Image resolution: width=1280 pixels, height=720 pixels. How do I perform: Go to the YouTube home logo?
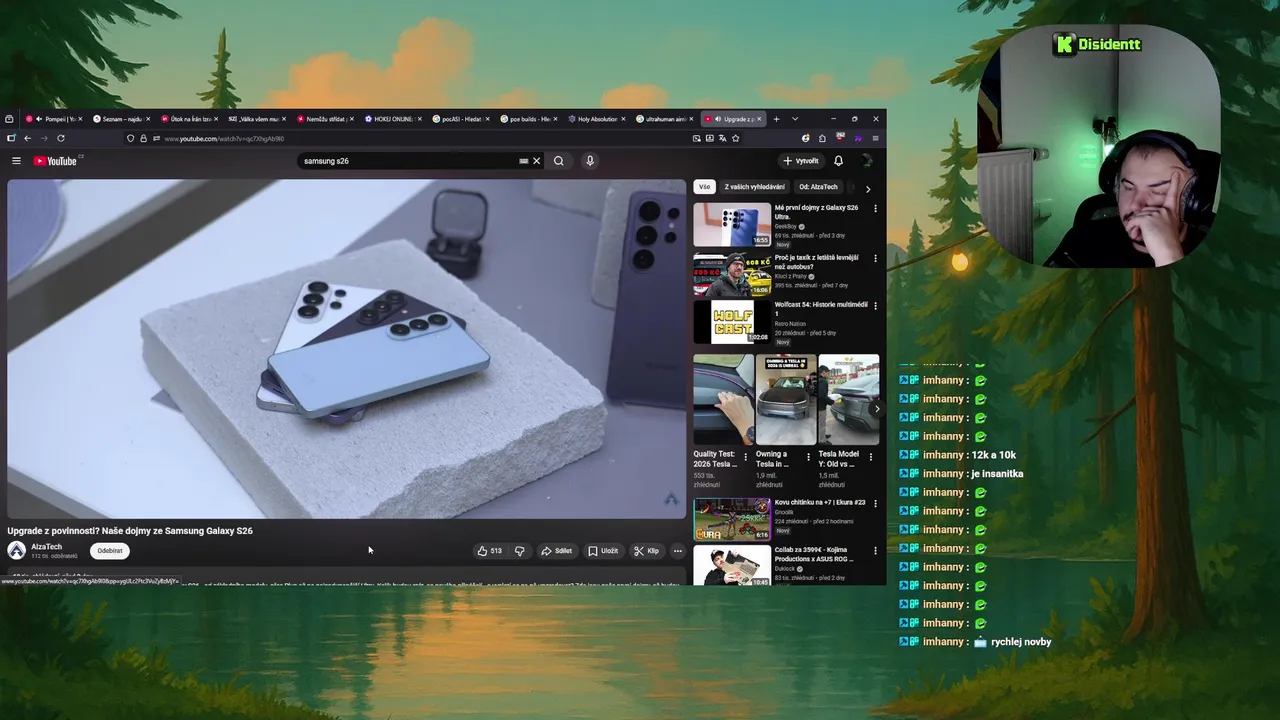[x=55, y=161]
